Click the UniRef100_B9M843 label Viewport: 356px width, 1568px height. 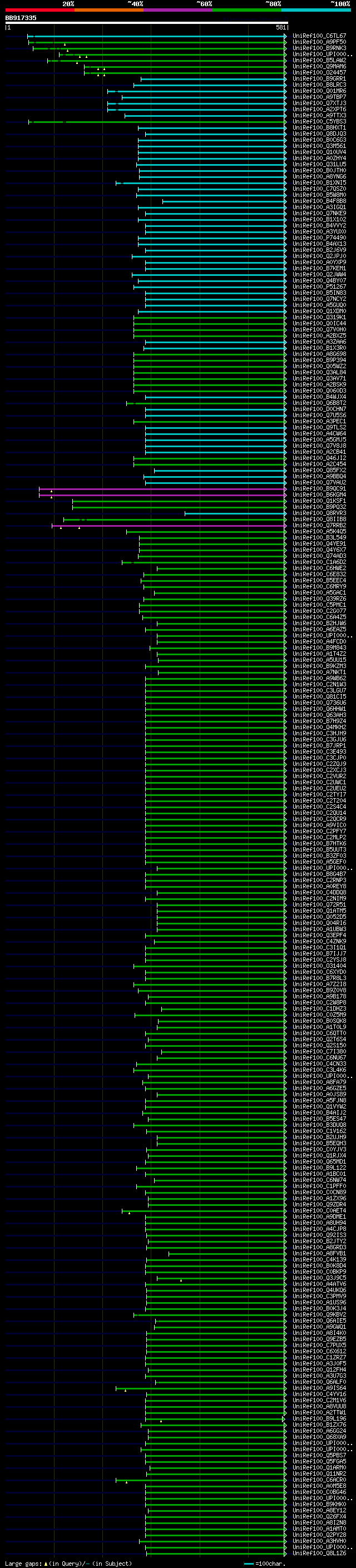pos(319,647)
